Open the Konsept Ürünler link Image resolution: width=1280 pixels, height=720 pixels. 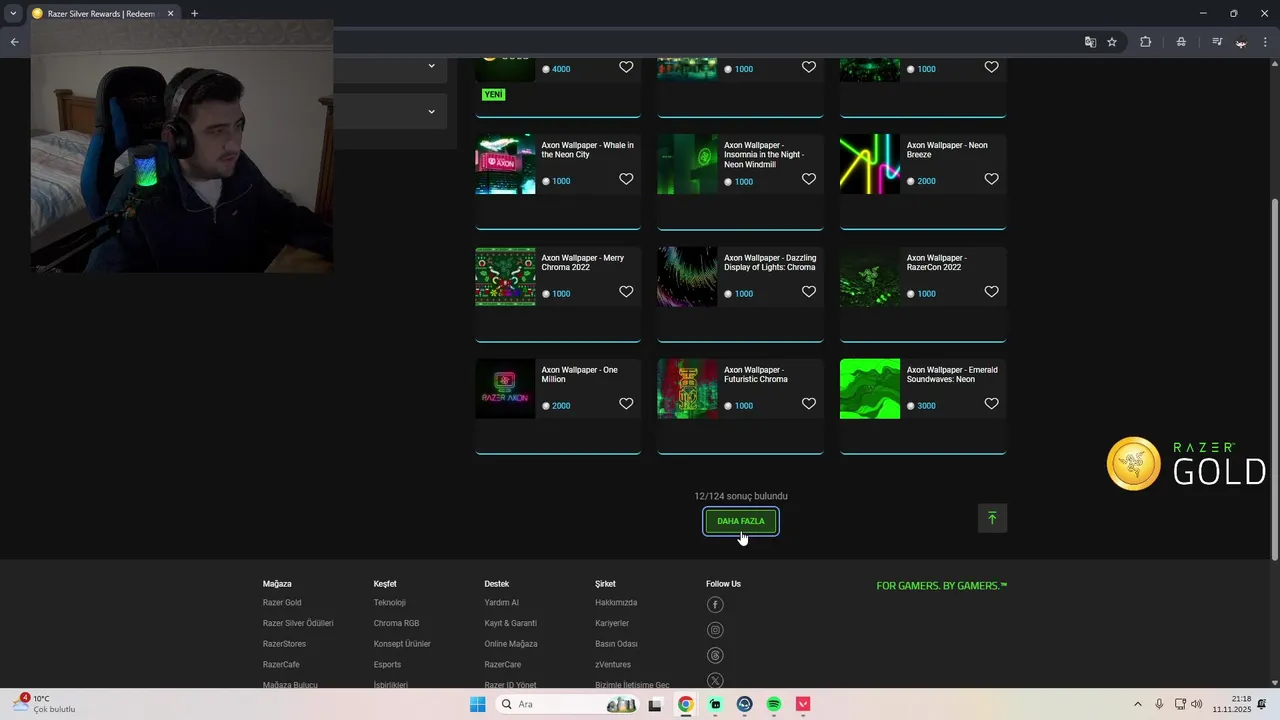pyautogui.click(x=402, y=644)
